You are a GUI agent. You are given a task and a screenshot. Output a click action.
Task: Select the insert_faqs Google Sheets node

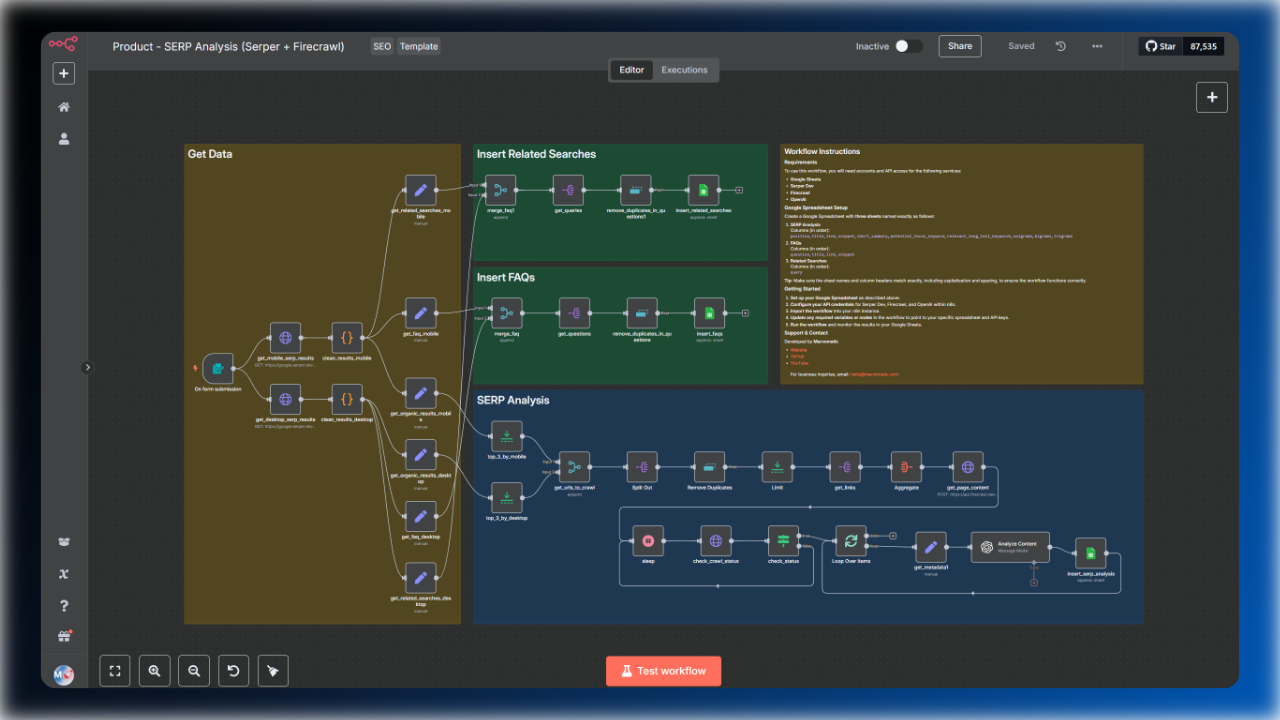[x=710, y=313]
